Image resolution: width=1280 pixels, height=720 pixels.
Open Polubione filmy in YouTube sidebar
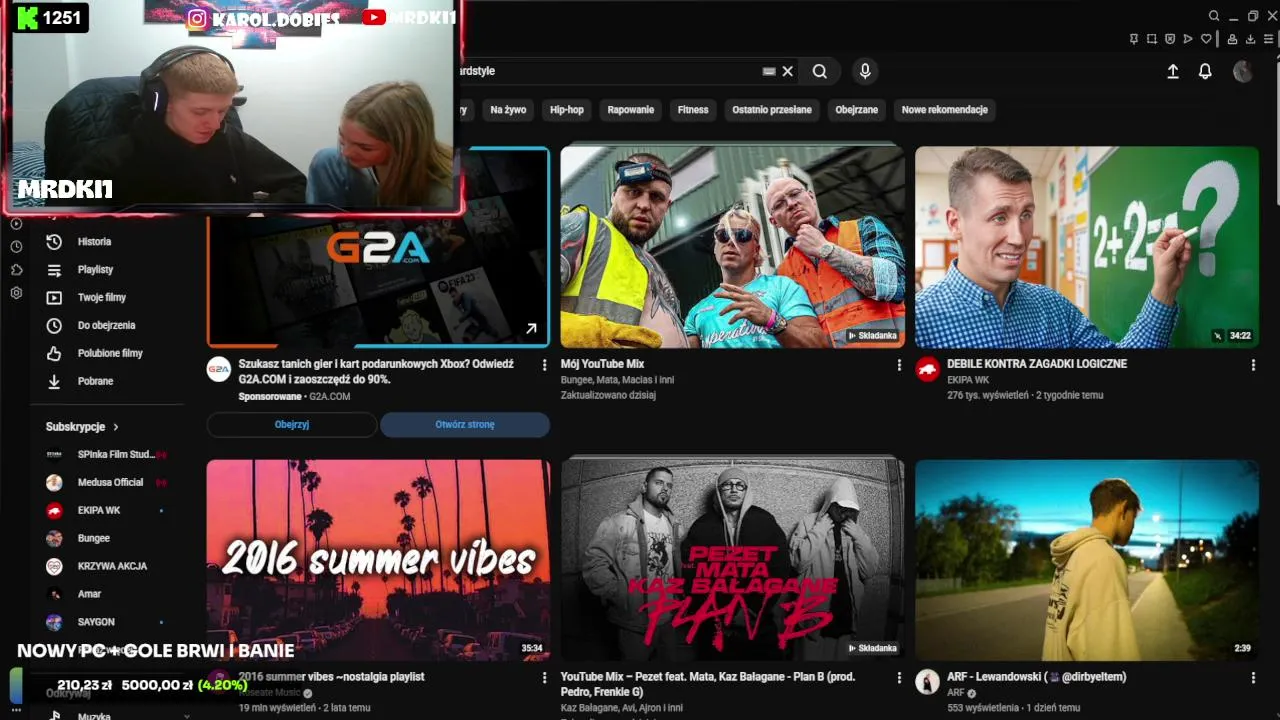tap(108, 353)
